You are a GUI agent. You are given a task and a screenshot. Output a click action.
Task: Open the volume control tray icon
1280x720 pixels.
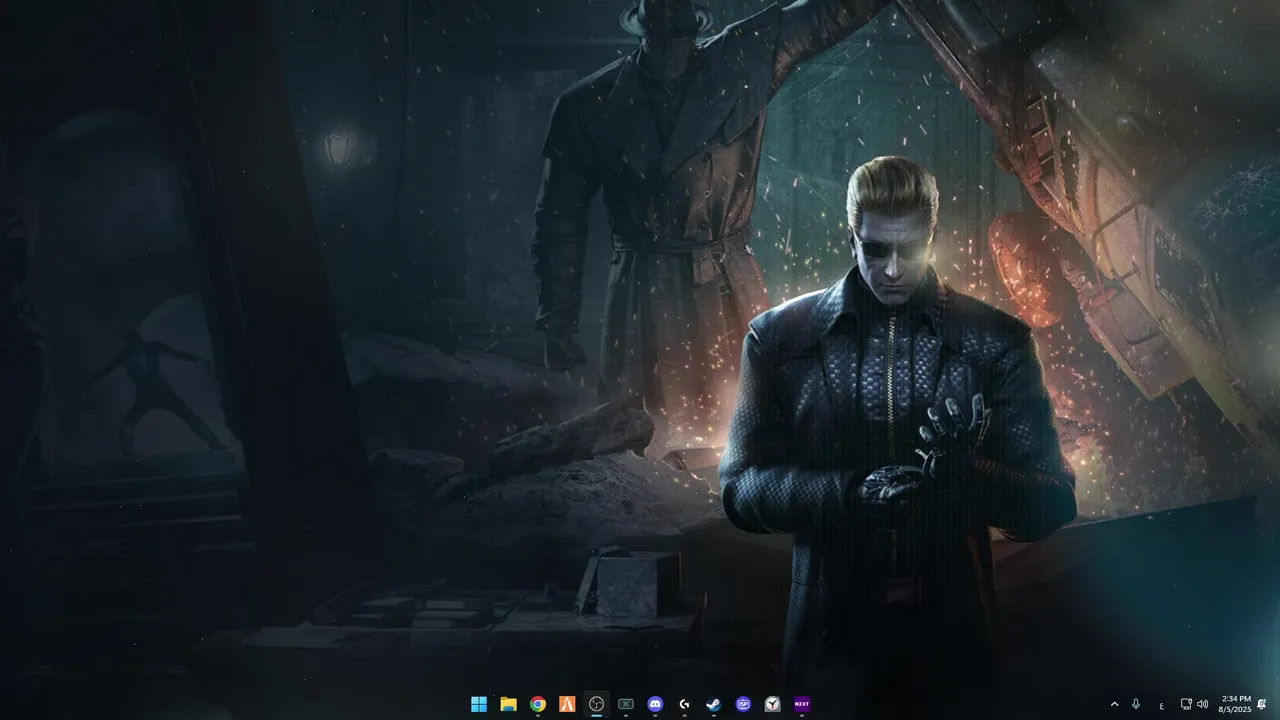pyautogui.click(x=1202, y=704)
